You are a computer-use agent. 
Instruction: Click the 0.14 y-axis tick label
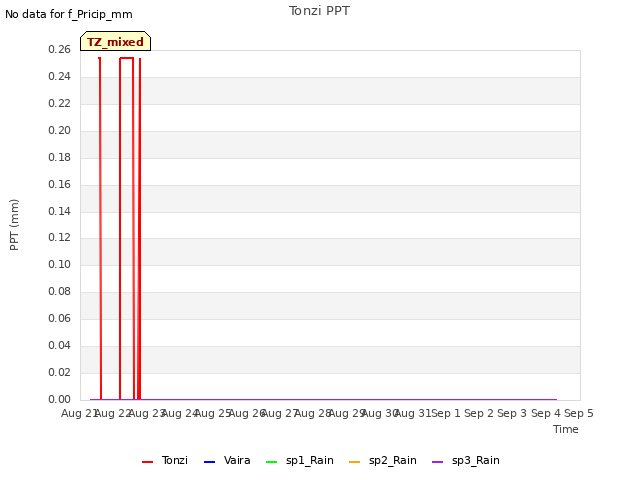click(x=59, y=211)
